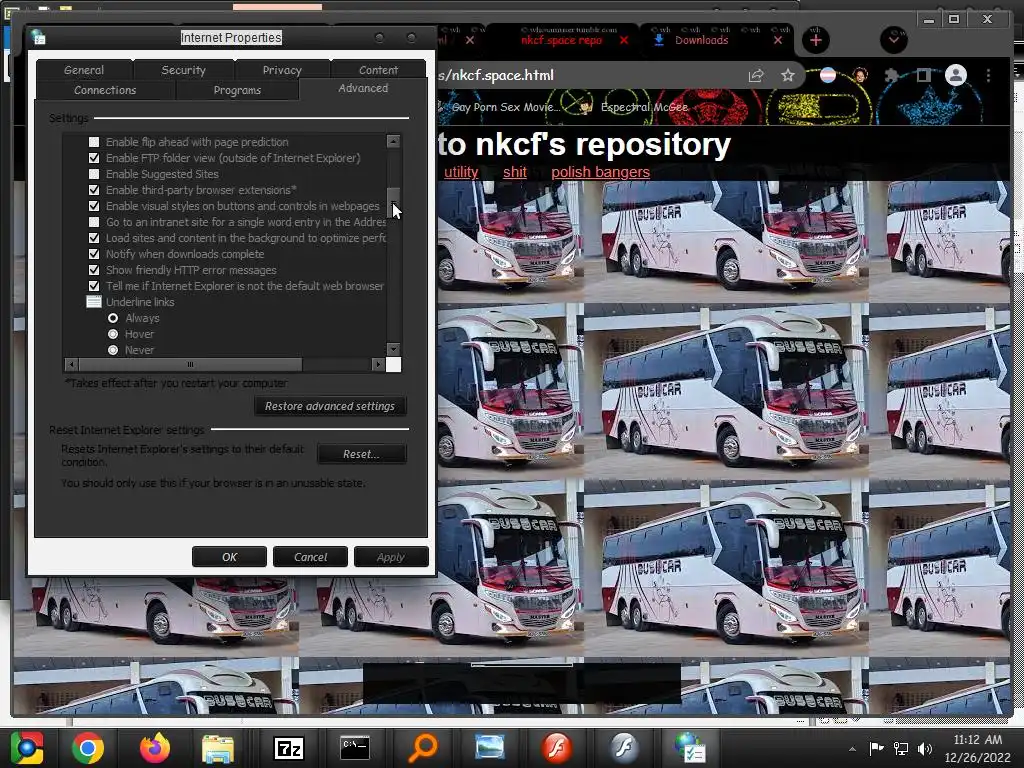This screenshot has height=768, width=1024.
Task: Close the Downloads tab
Action: pyautogui.click(x=778, y=40)
